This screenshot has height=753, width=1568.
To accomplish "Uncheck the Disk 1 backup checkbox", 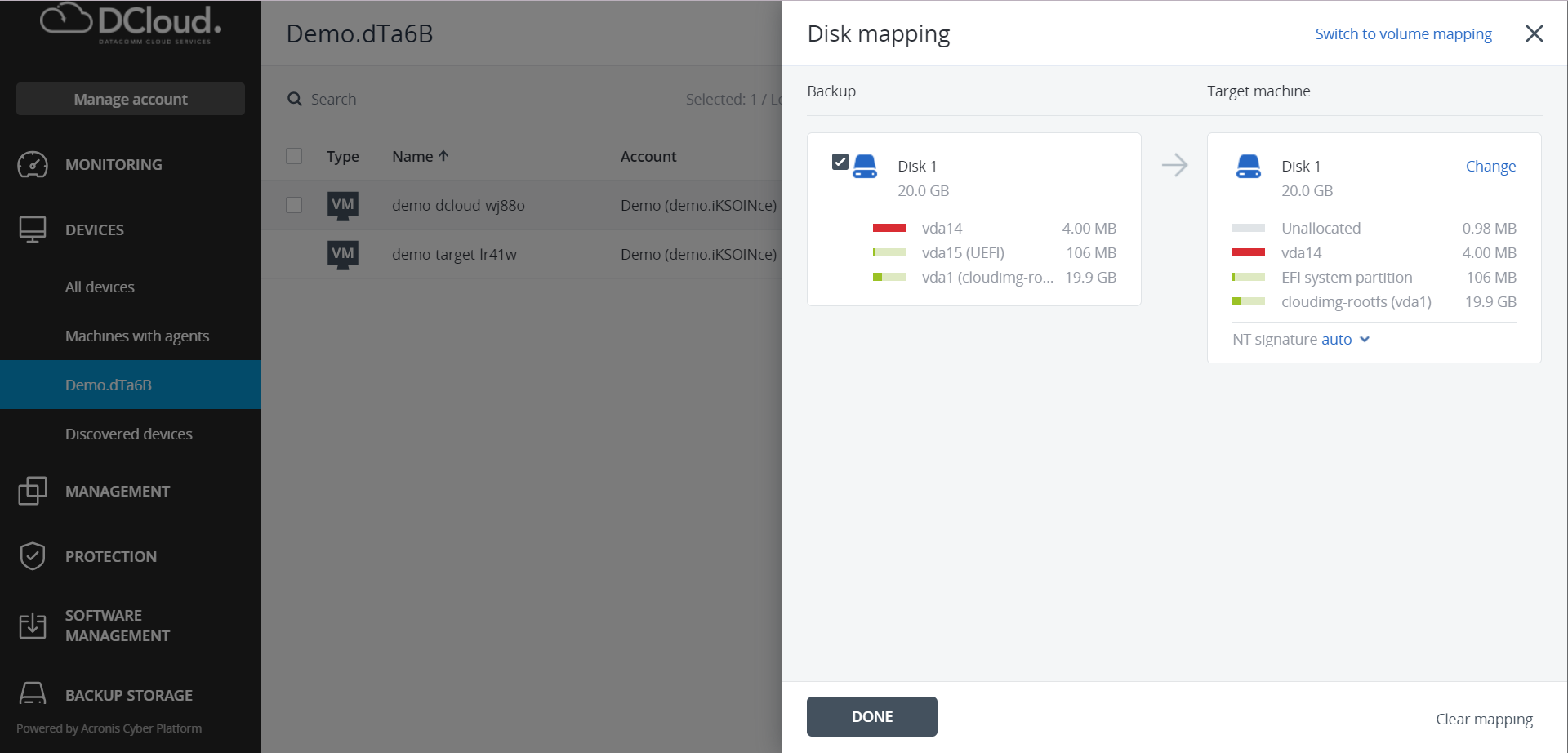I will pos(841,162).
